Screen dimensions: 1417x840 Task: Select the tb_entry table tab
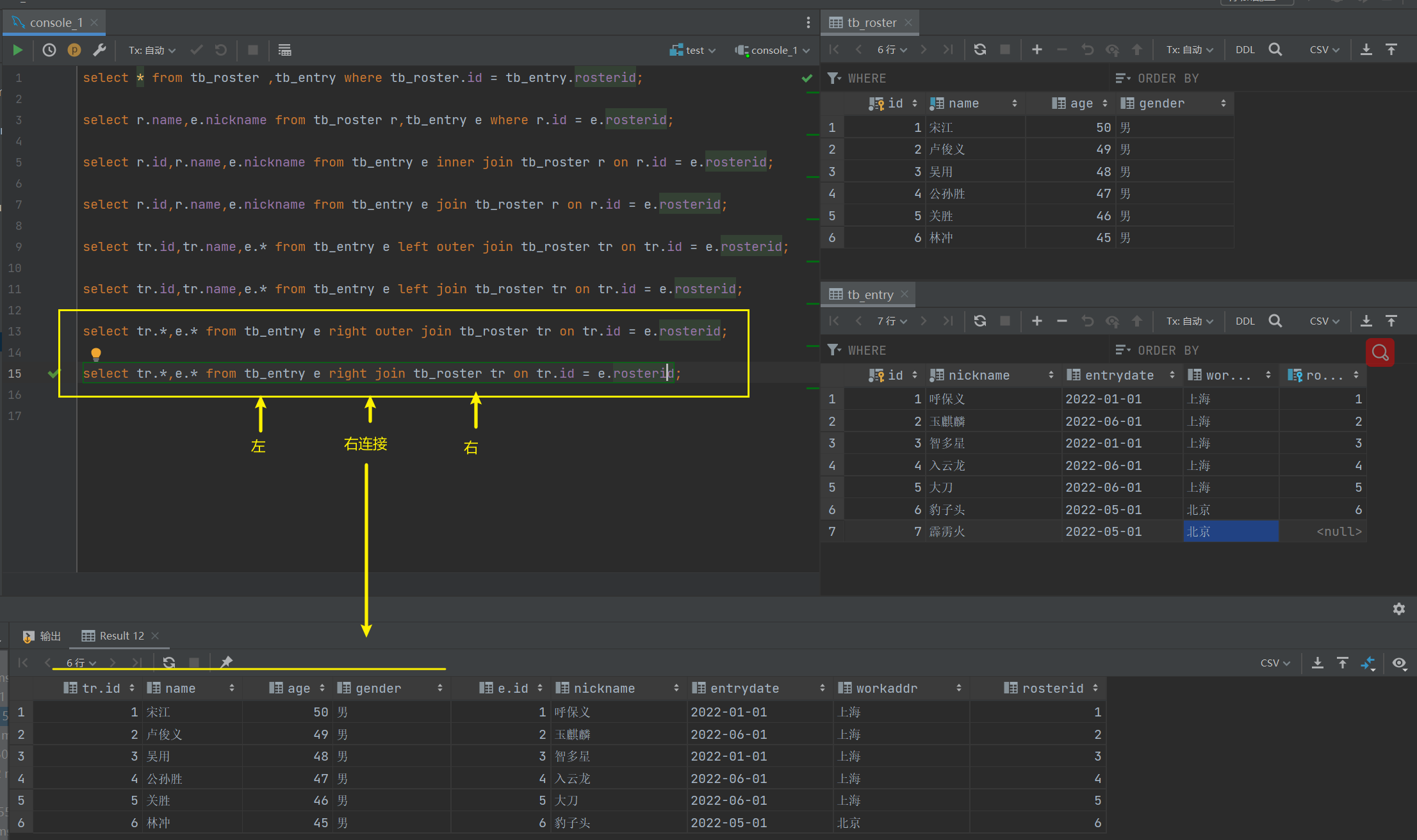pos(869,295)
